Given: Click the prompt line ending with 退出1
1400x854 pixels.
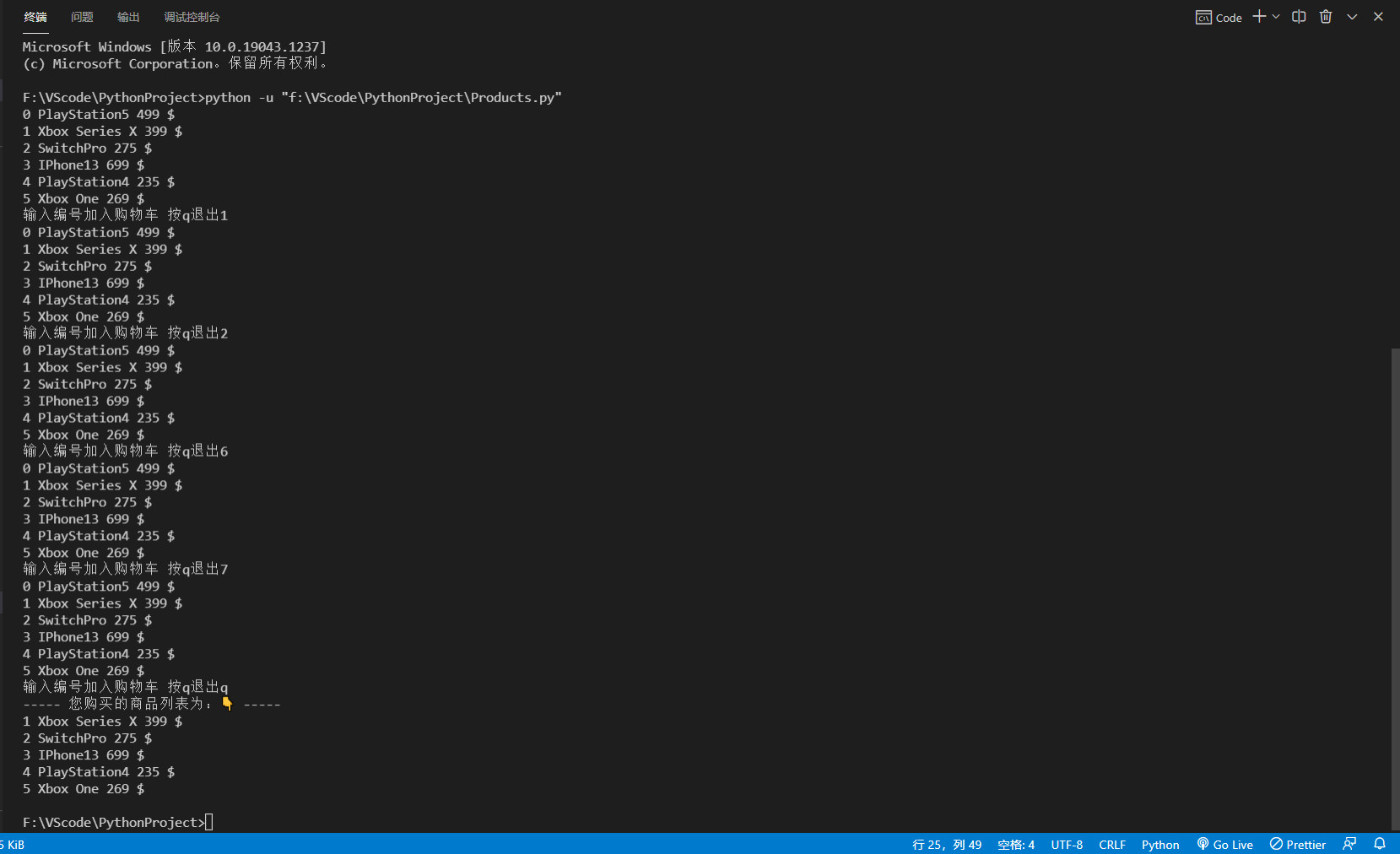Looking at the screenshot, I should click(x=125, y=215).
